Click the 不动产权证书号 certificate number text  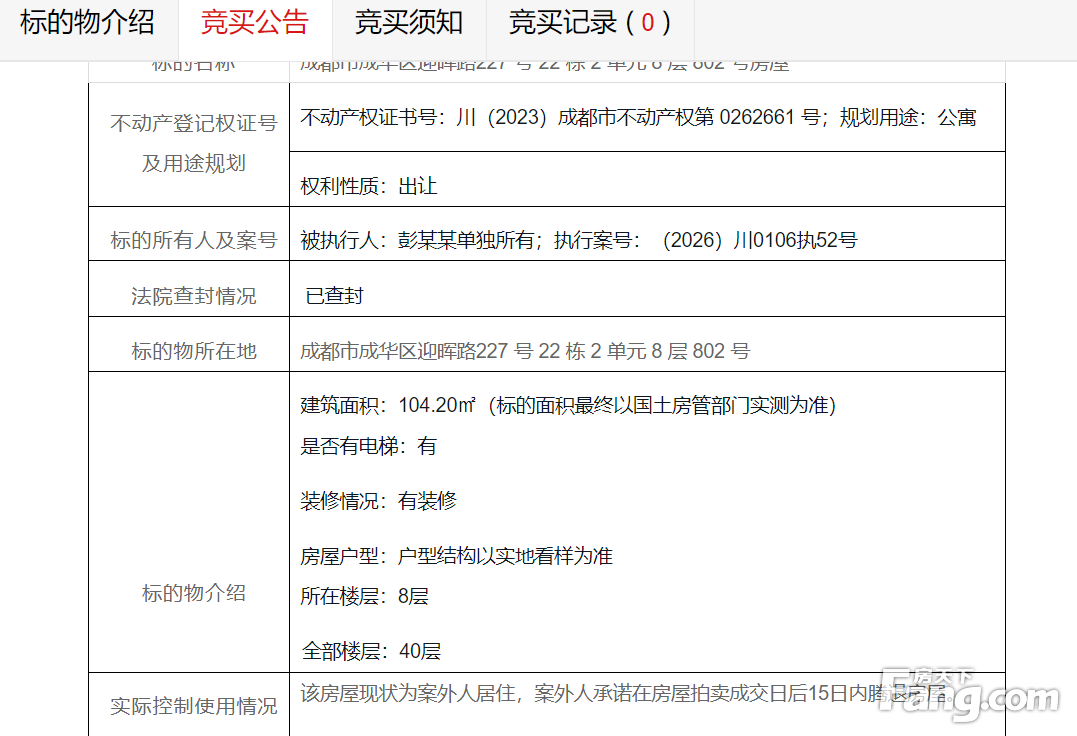(x=637, y=117)
